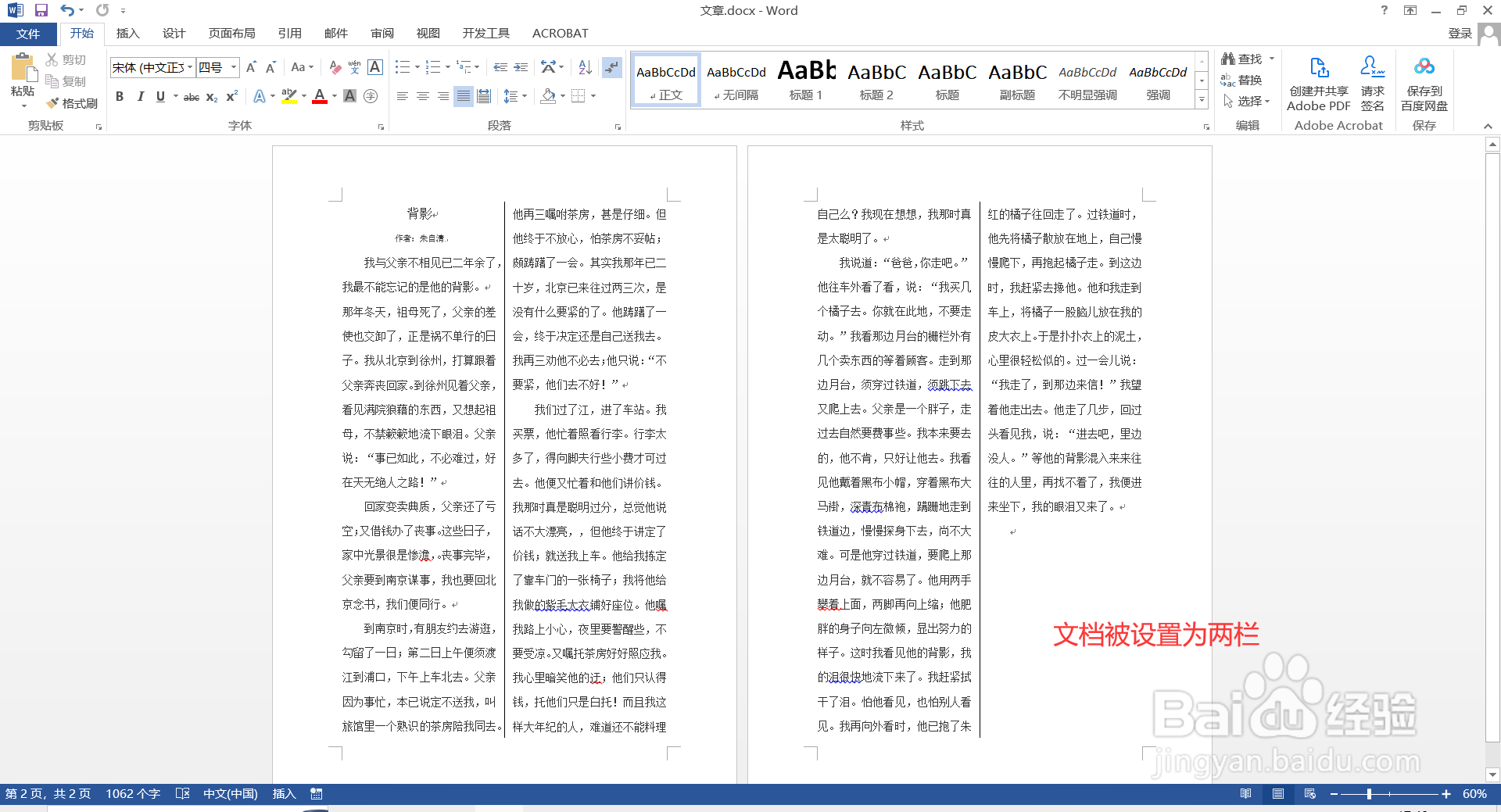The width and height of the screenshot is (1501, 812).
Task: Grow the font size
Action: tap(251, 68)
